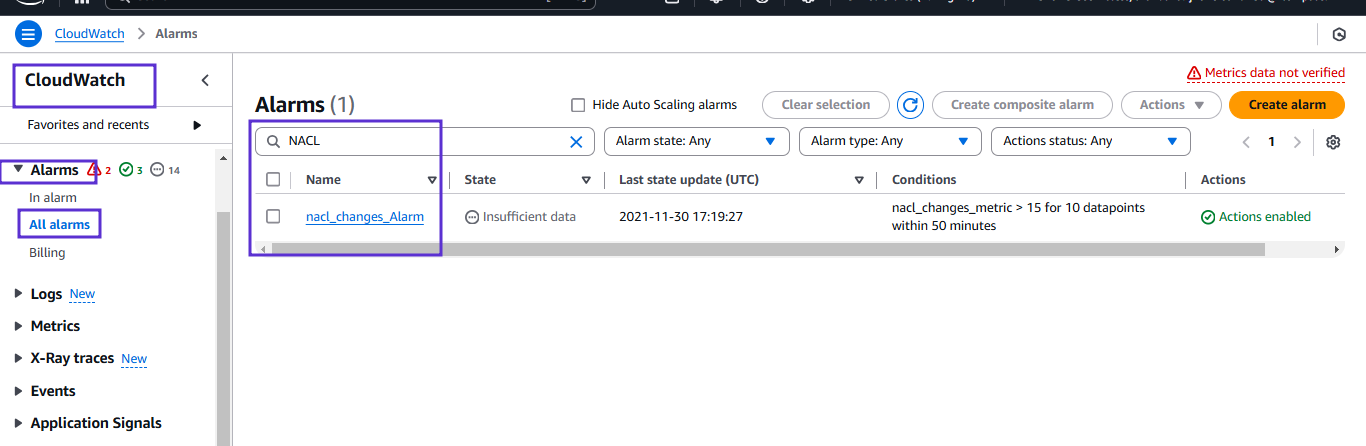The image size is (1366, 446).
Task: Open the Actions dropdown button
Action: [1172, 105]
